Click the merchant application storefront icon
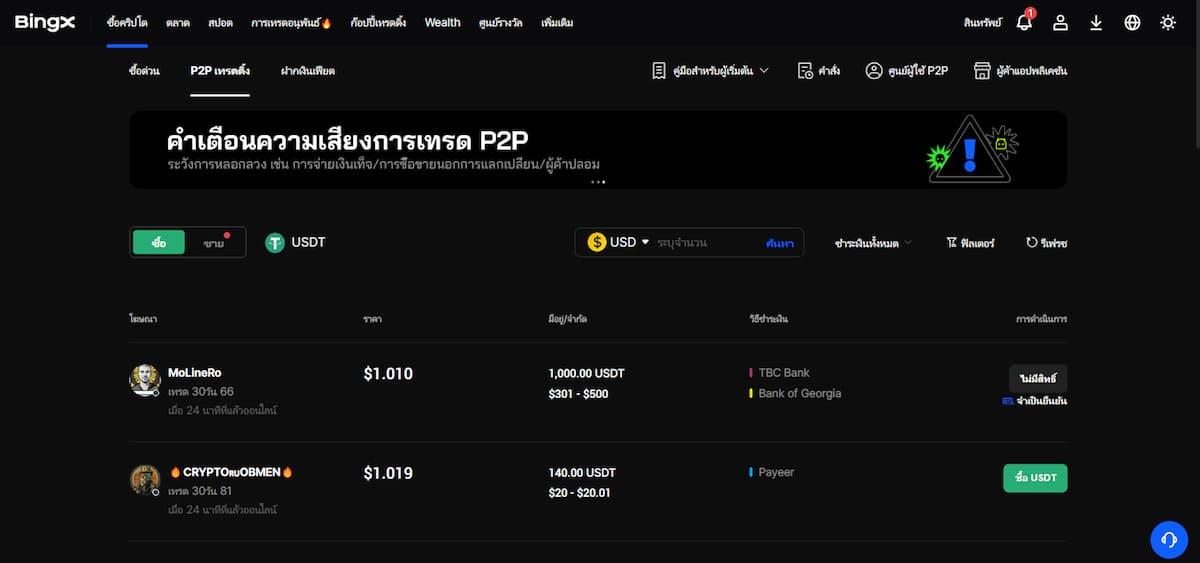 click(982, 71)
